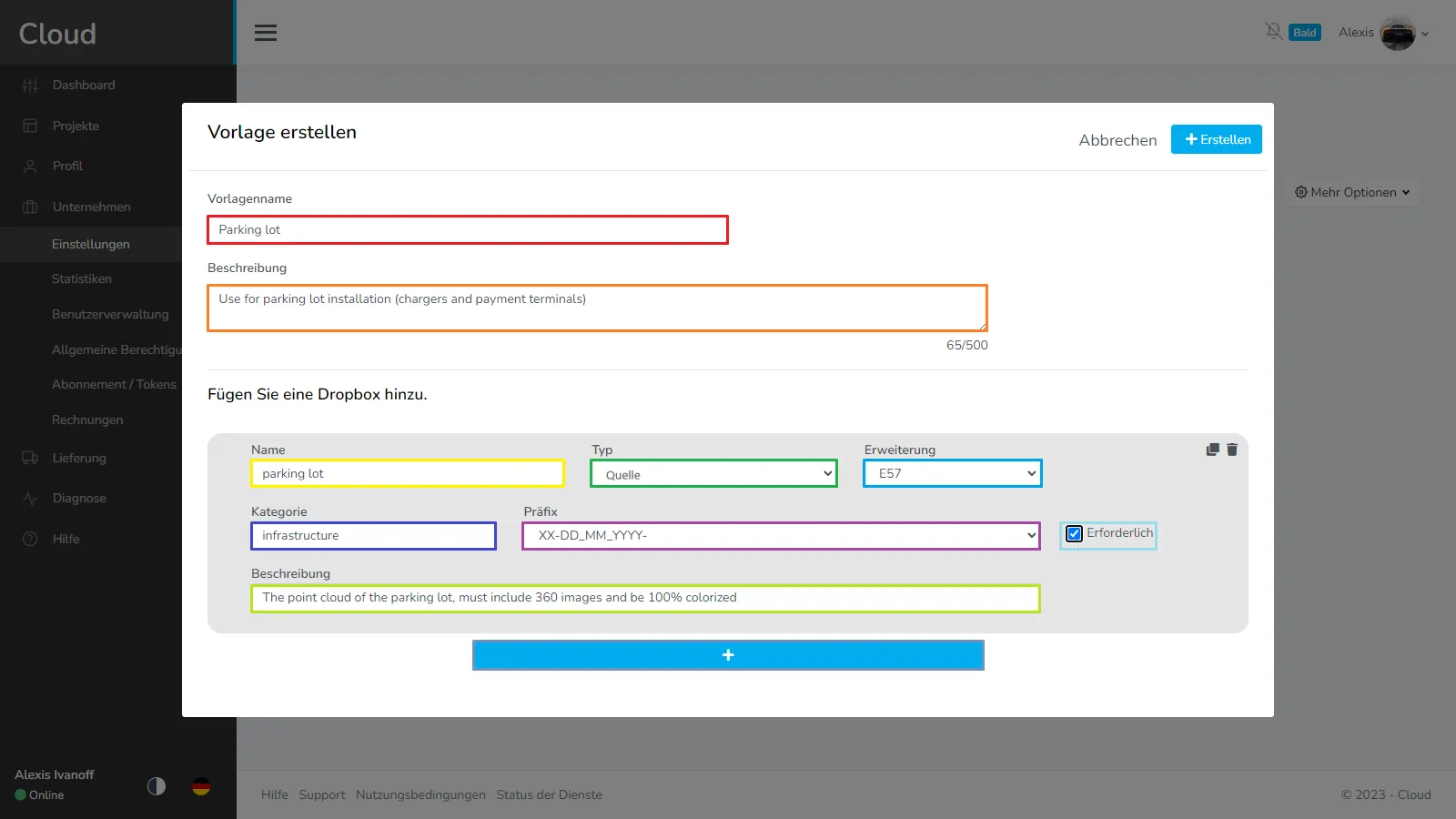
Task: Click the Diagnose pulse icon
Action: [x=30, y=499]
